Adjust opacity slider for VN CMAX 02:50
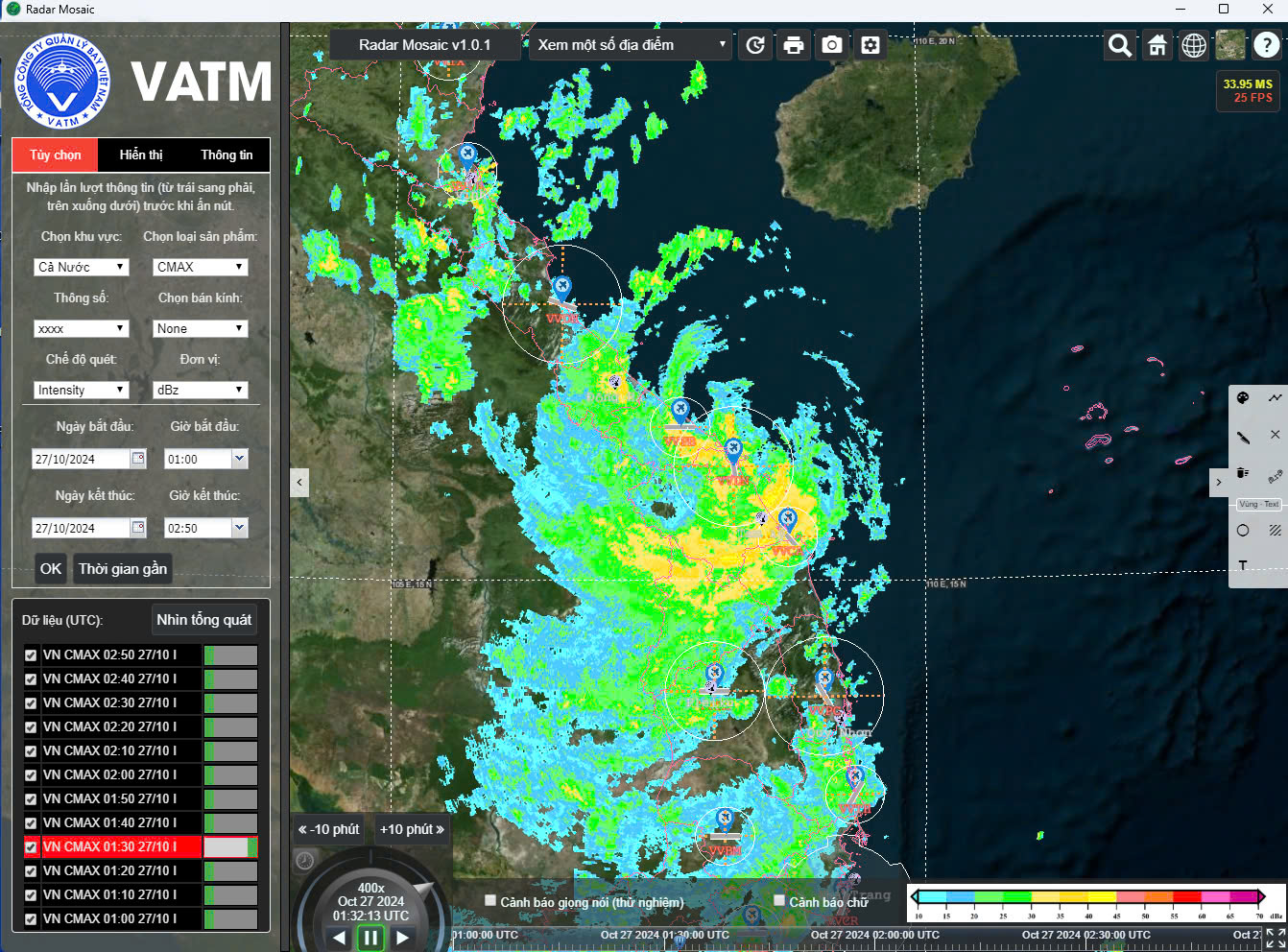Image resolution: width=1288 pixels, height=952 pixels. pyautogui.click(x=230, y=655)
